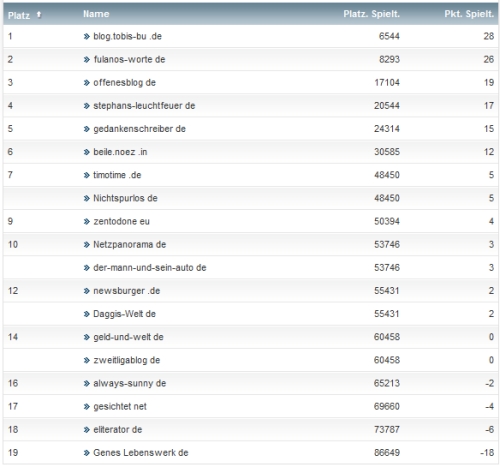Select rank value 86649
Image resolution: width=500 pixels, height=467 pixels.
387,453
